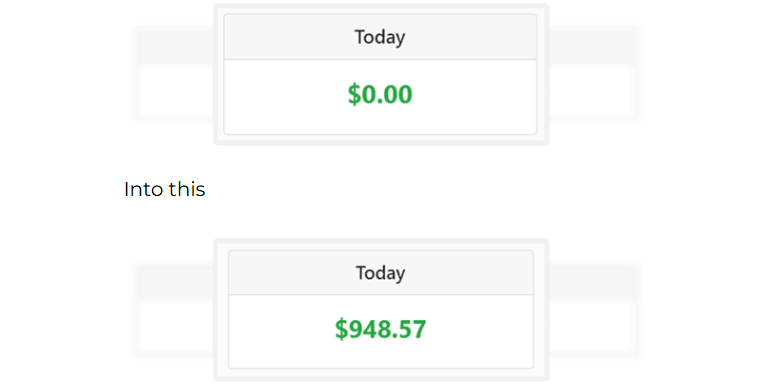Click the Today header above $0.00
This screenshot has width=758, height=384.
(x=380, y=37)
